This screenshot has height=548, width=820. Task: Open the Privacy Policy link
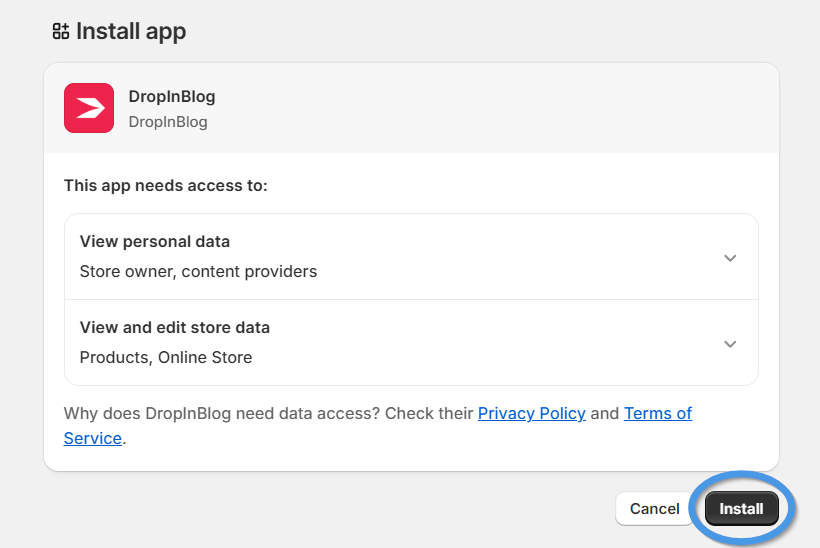point(531,413)
